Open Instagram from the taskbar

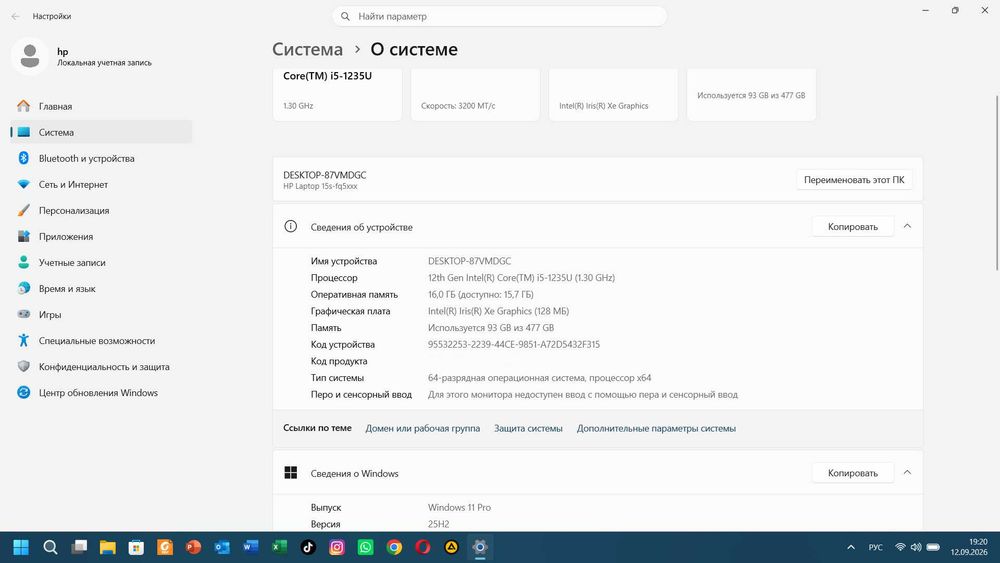[337, 547]
